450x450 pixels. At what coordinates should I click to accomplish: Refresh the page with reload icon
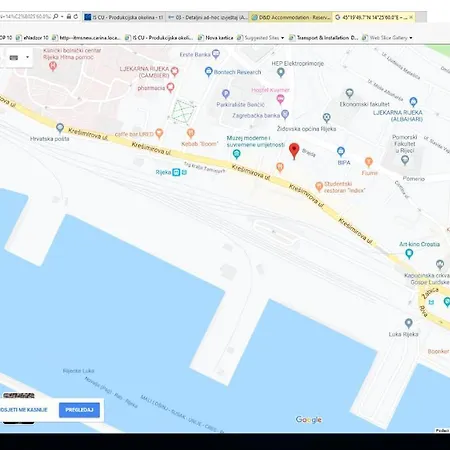(x=76, y=16)
